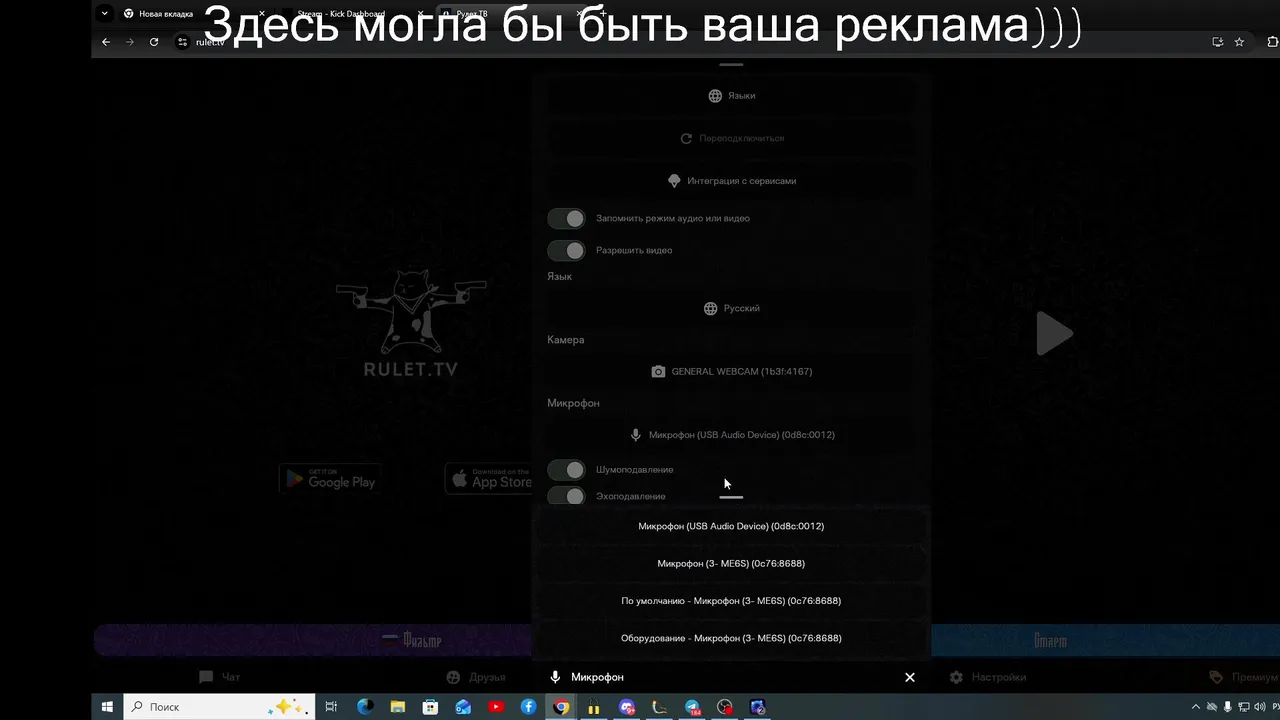The height and width of the screenshot is (720, 1280).
Task: Open Интеграция с сервисами
Action: (731, 181)
